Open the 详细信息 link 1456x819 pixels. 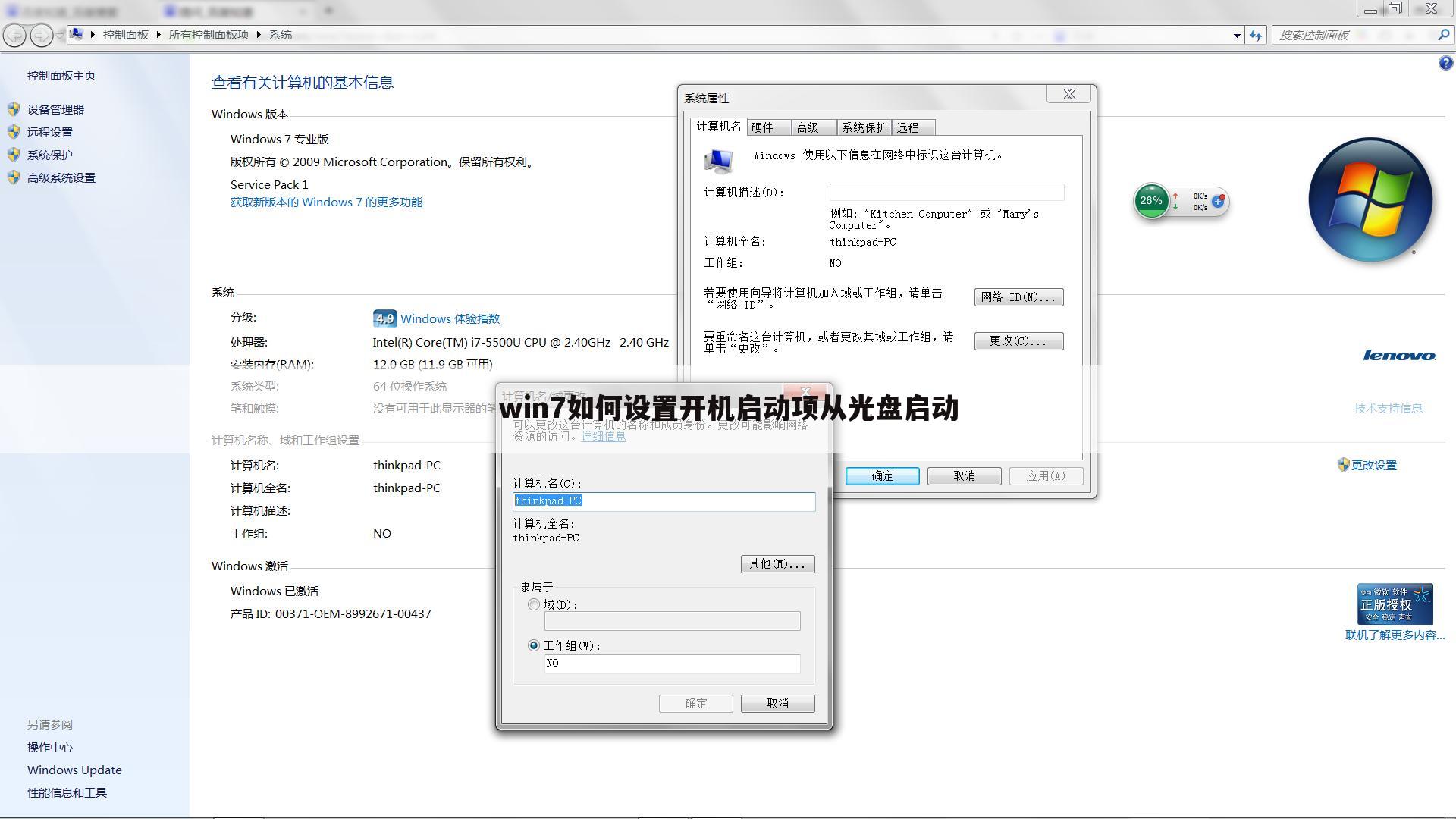click(x=604, y=436)
